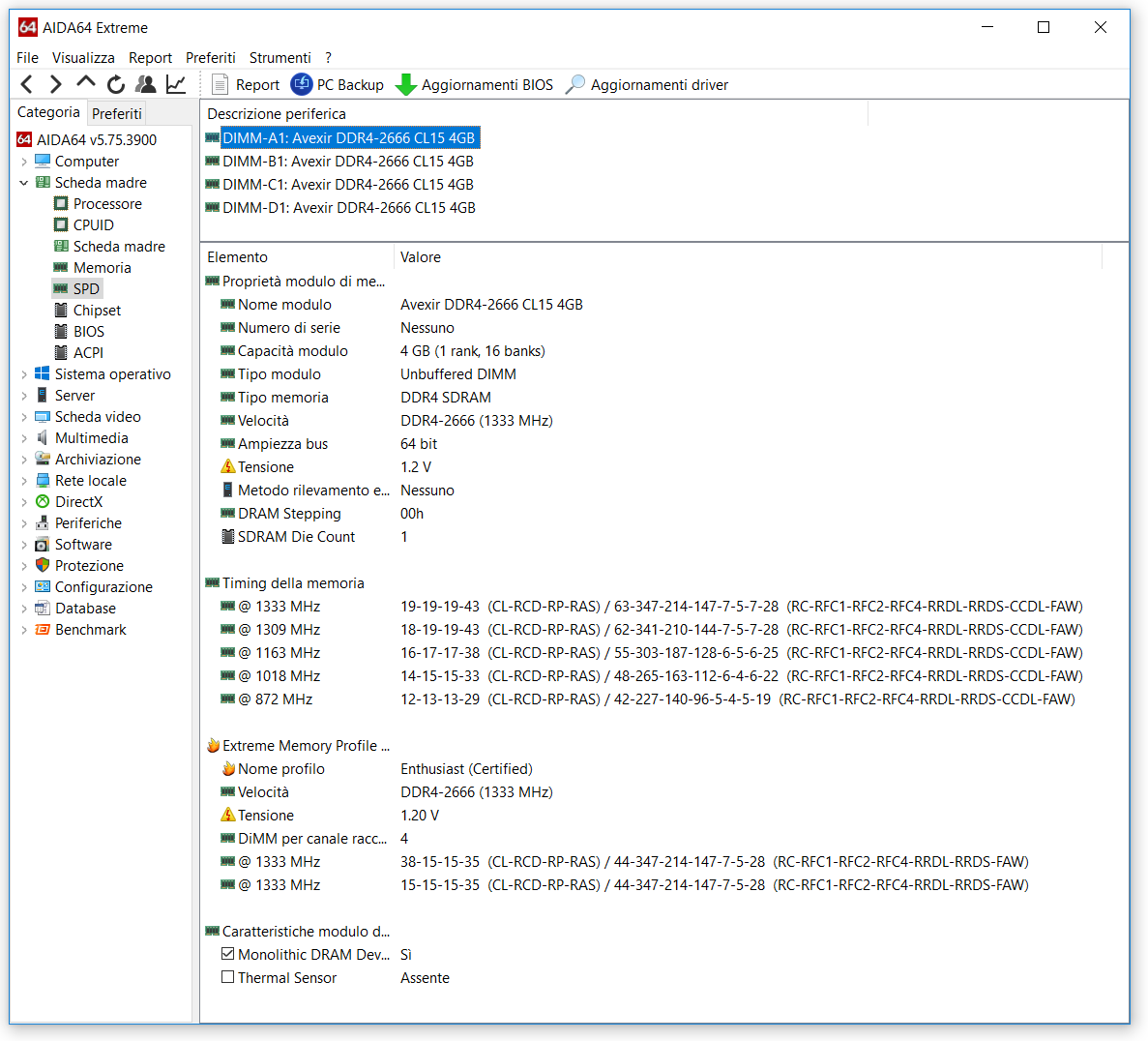This screenshot has width=1148, height=1041.
Task: Click the Configurazione icon
Action: coord(43,587)
